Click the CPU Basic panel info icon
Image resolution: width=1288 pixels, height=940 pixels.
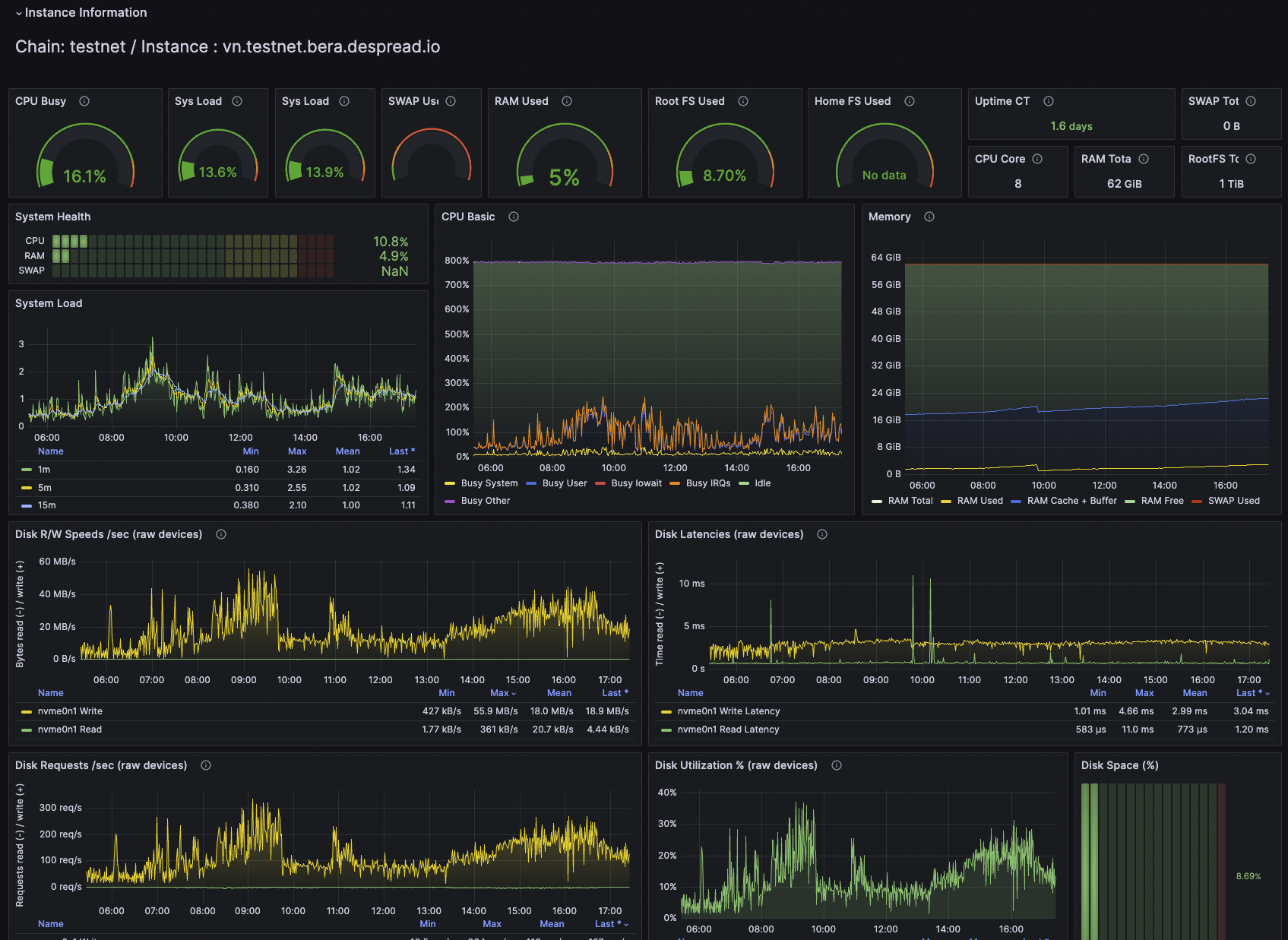click(x=514, y=217)
